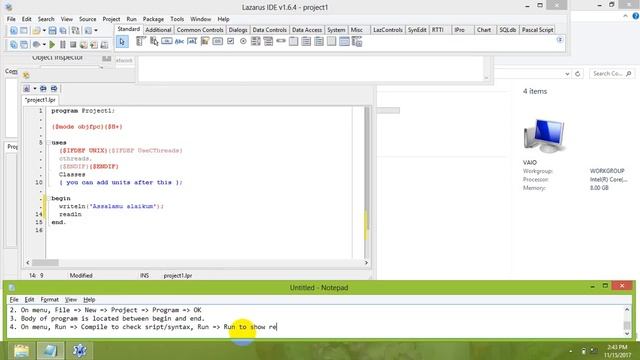Pick the TListBox component icon in palette
The width and height of the screenshot is (640, 360).
pos(256,41)
